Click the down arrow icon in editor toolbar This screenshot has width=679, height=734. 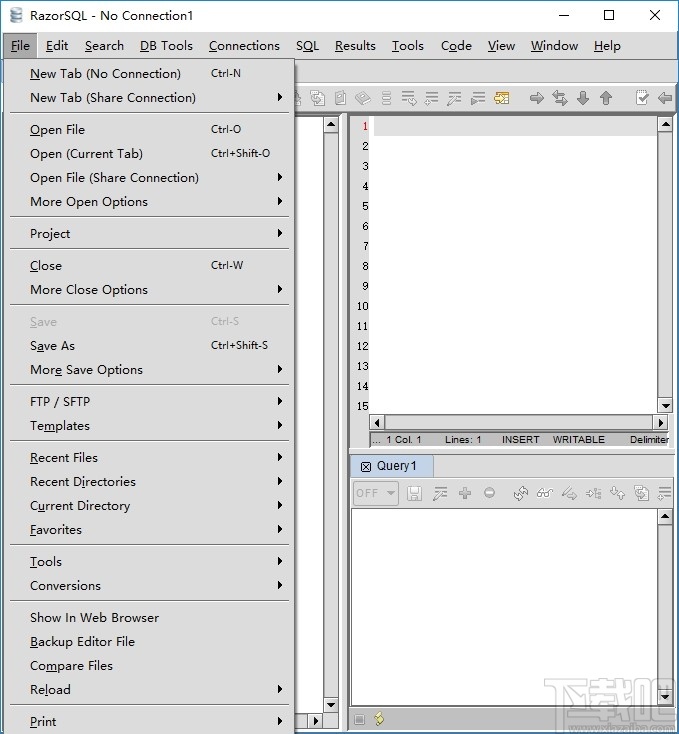[583, 98]
